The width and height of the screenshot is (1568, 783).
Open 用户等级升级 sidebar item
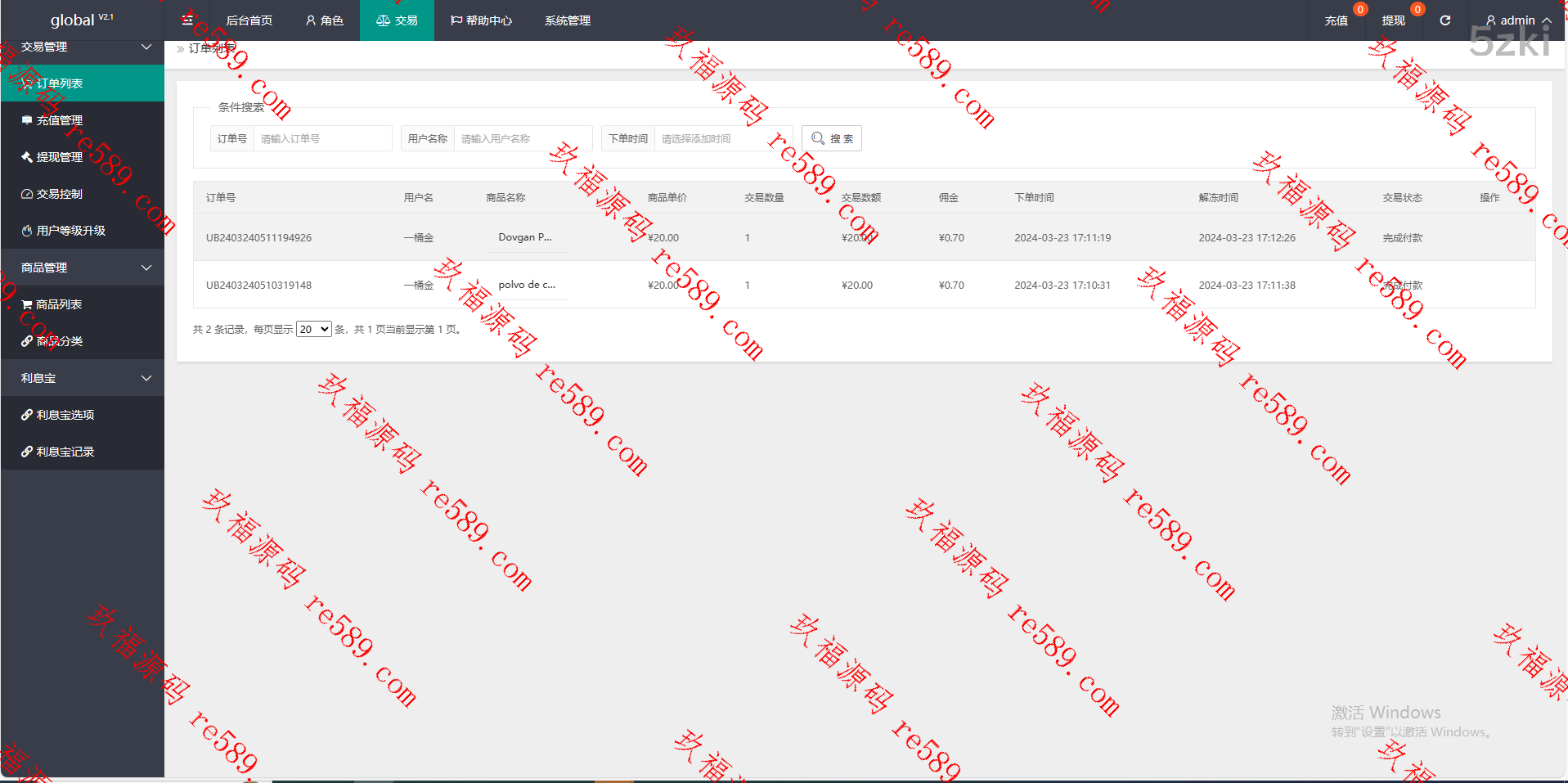70,231
